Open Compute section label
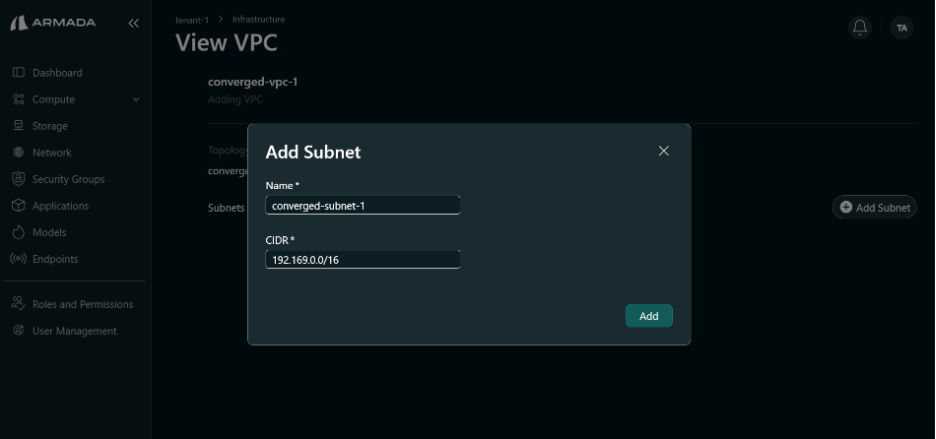Image resolution: width=936 pixels, height=439 pixels. 53,100
